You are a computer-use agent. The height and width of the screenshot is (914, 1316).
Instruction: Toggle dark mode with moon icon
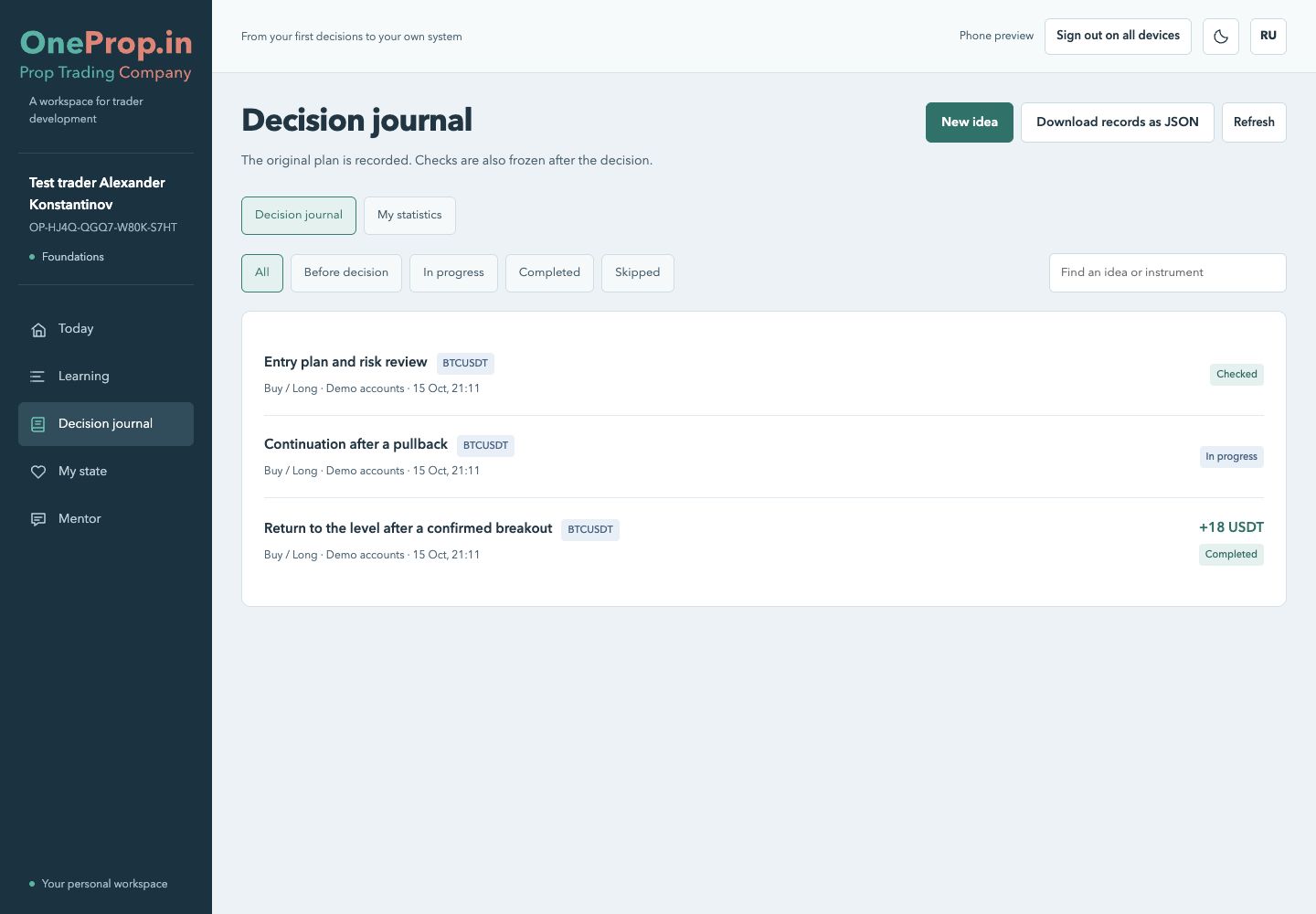coord(1221,37)
